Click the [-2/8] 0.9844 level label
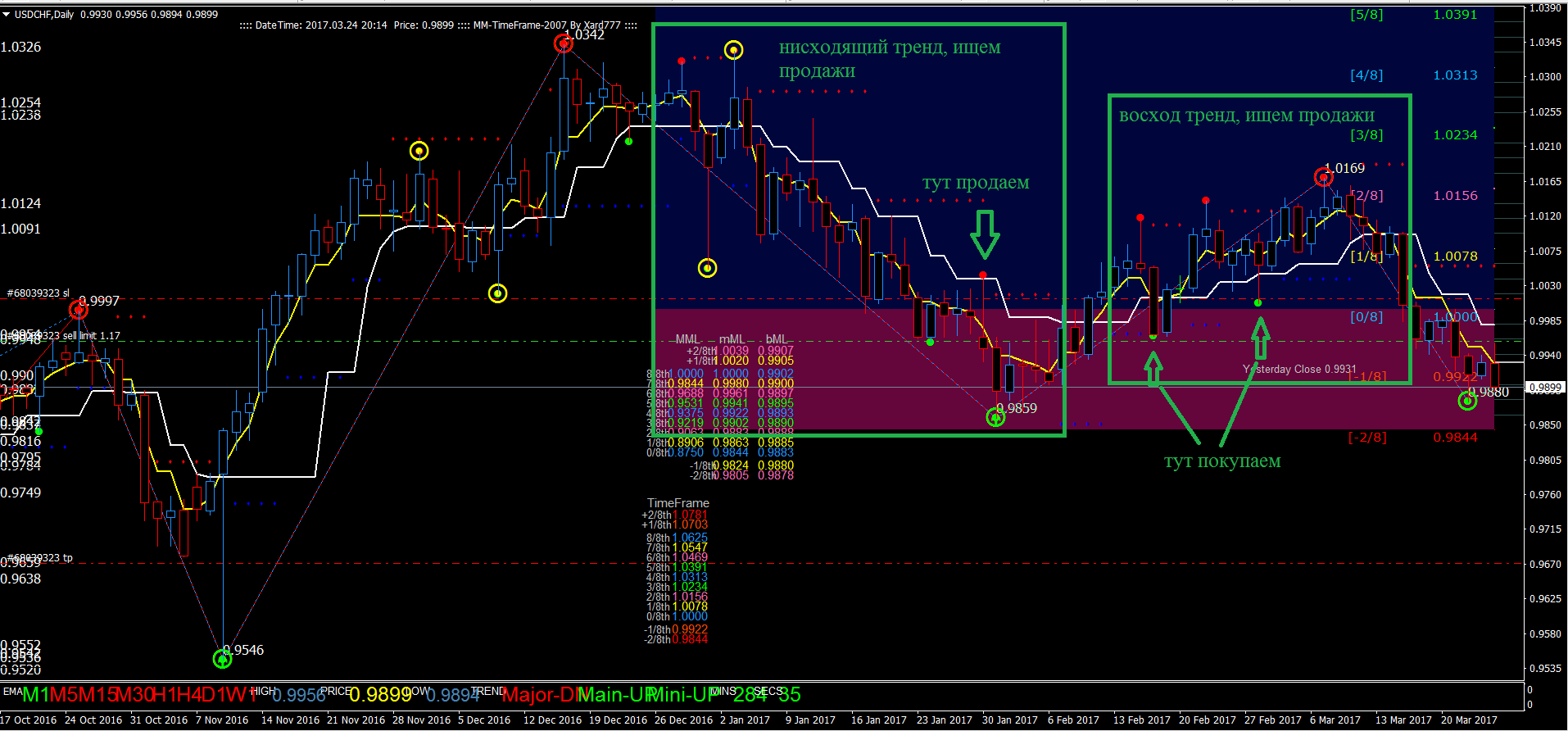 1413,438
